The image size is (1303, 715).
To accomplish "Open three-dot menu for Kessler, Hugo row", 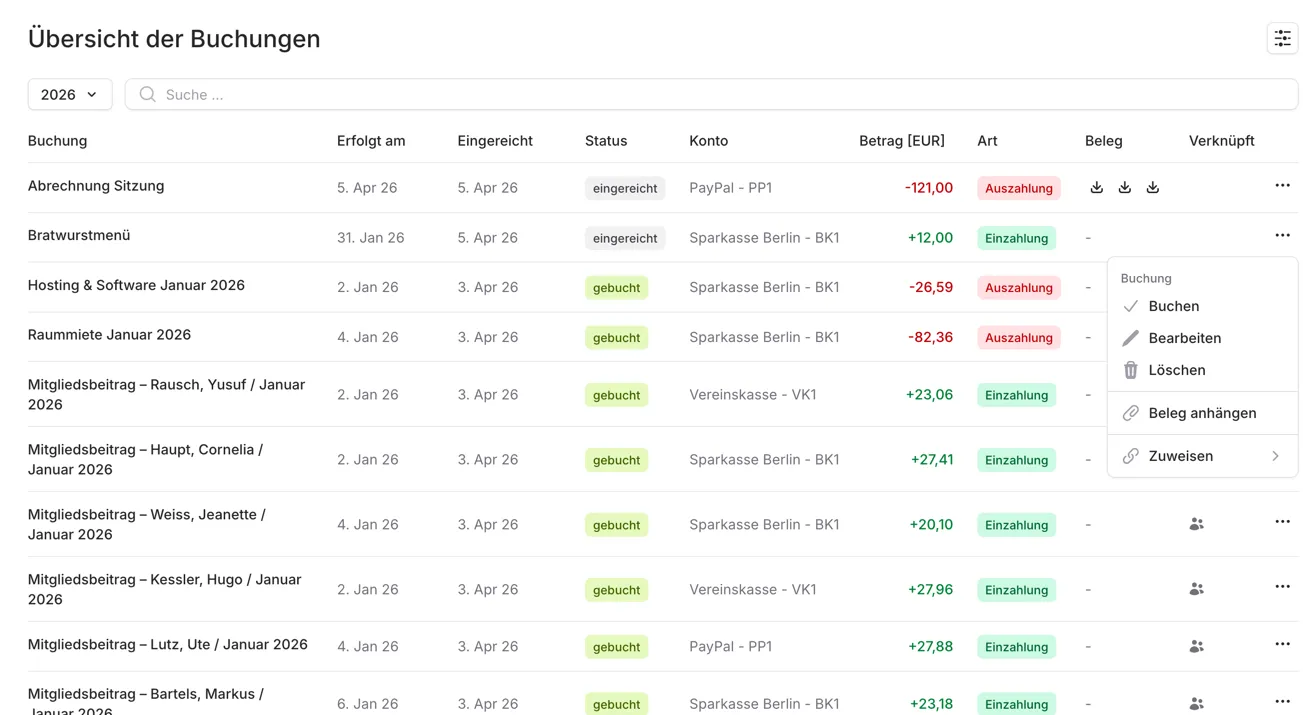I will [1282, 587].
